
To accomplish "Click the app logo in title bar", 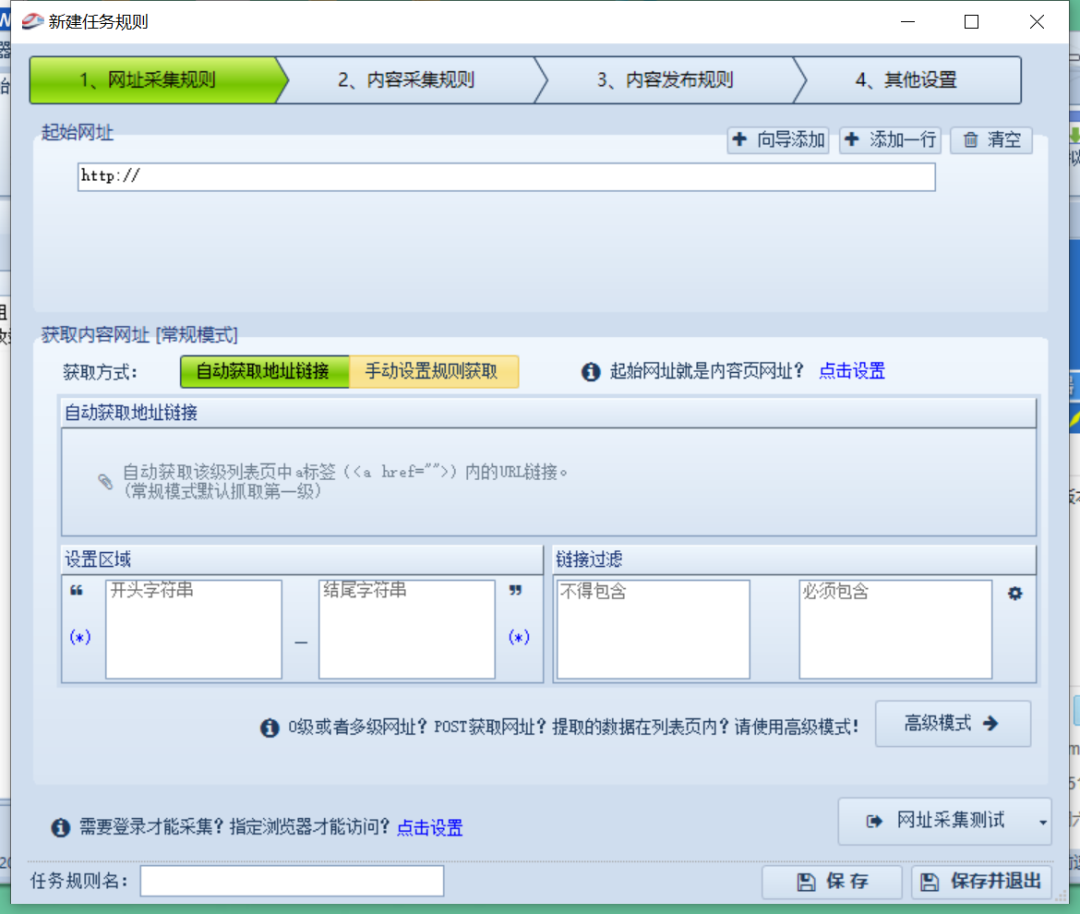I will point(32,21).
